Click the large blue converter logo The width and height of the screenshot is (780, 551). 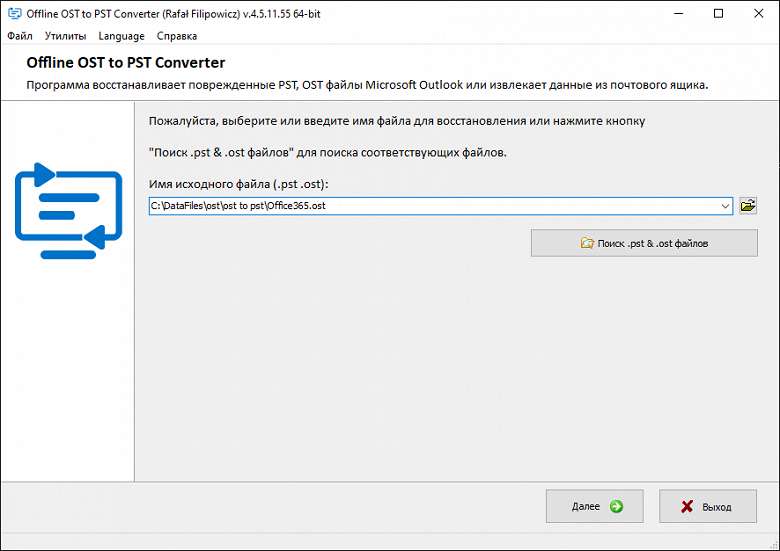[68, 211]
